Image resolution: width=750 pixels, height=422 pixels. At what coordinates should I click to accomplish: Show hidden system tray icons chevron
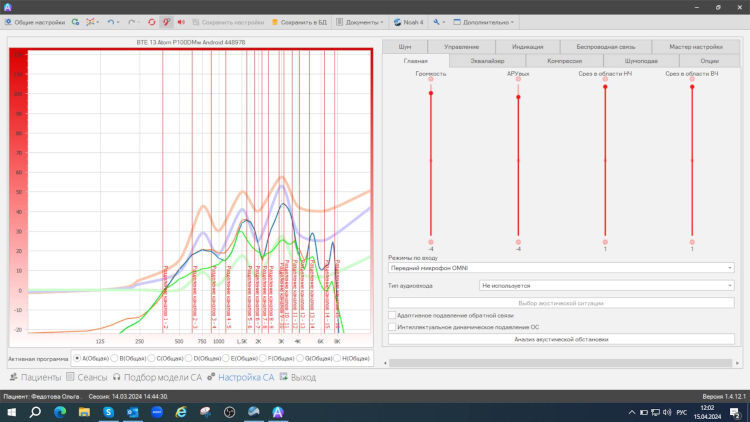tap(632, 412)
